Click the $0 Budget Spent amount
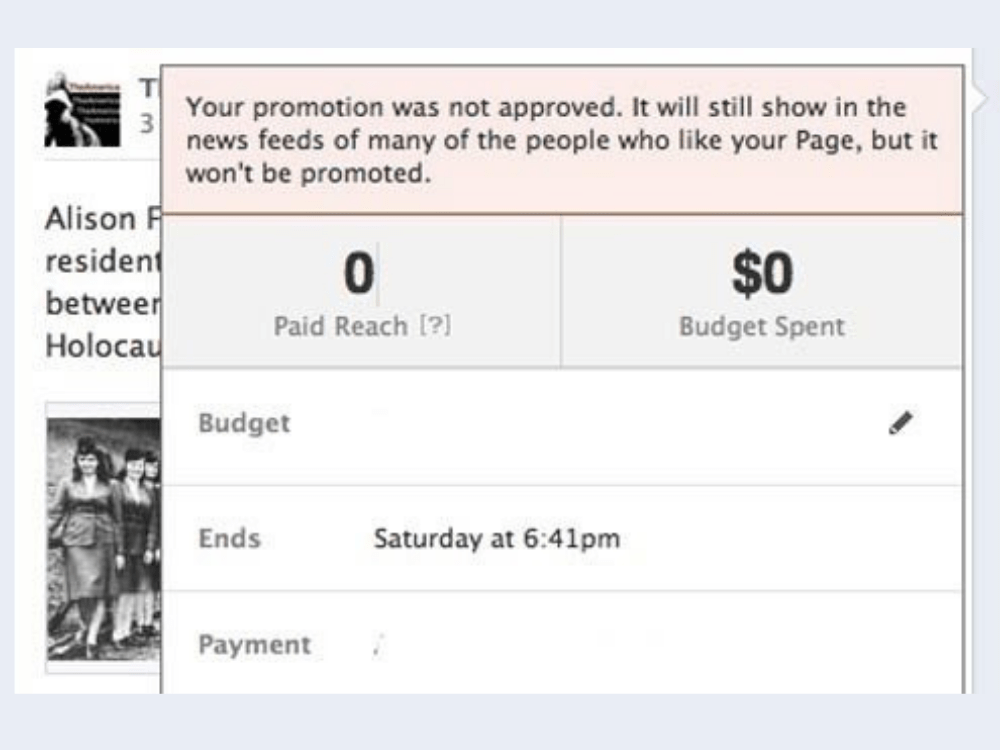This screenshot has height=750, width=1000. (762, 274)
